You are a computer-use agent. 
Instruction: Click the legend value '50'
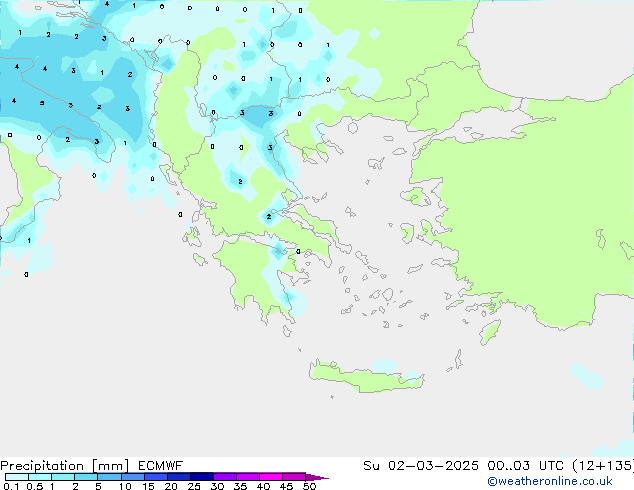[x=309, y=486]
